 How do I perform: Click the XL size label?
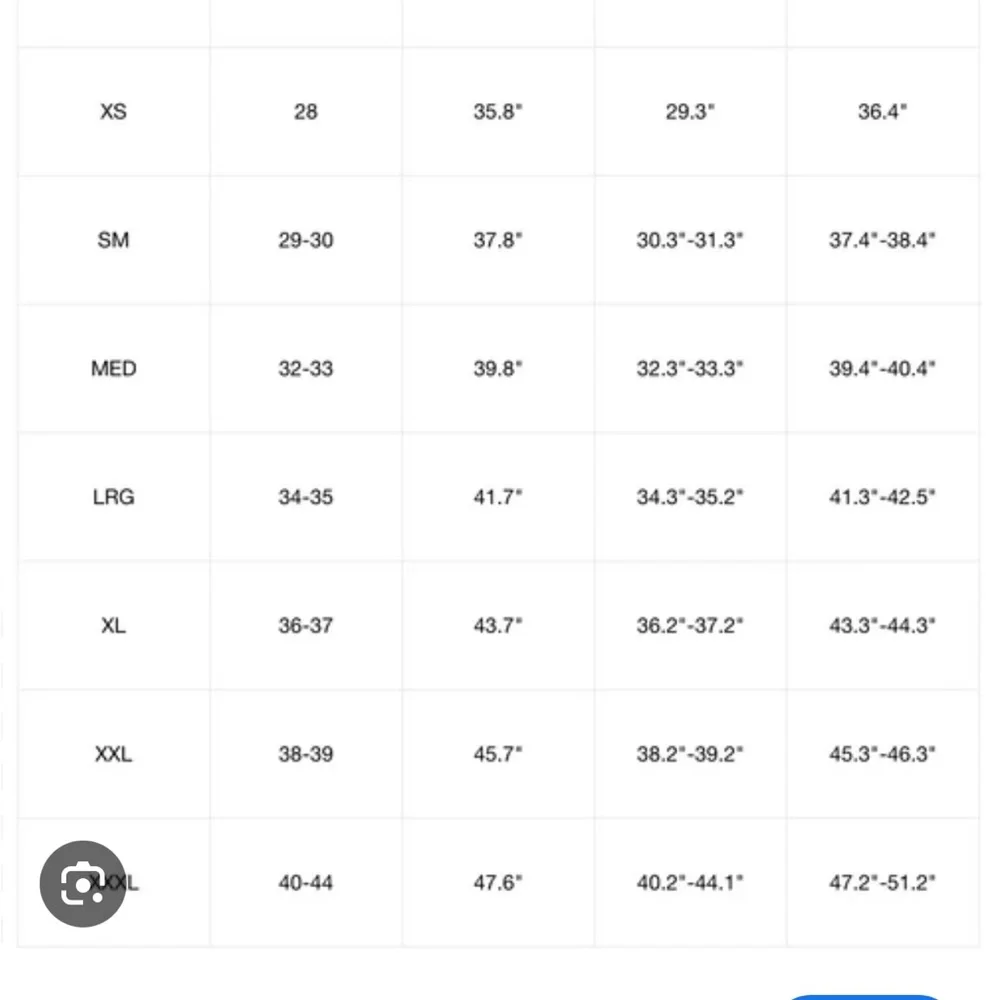click(x=114, y=626)
